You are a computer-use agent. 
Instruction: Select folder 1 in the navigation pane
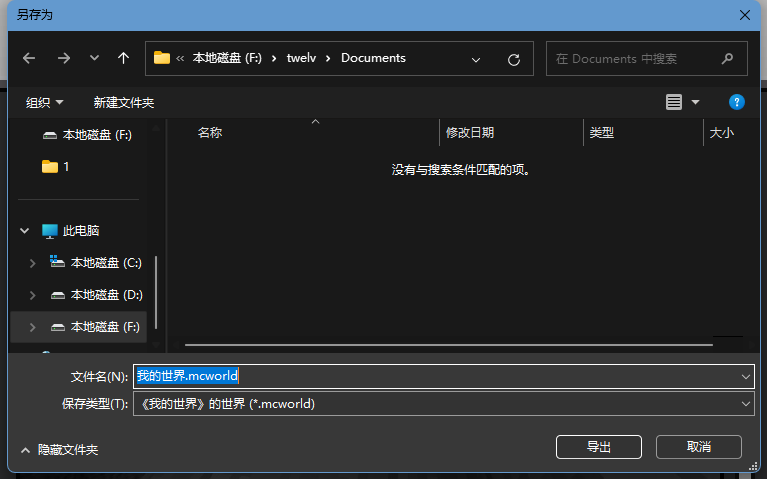[55, 167]
